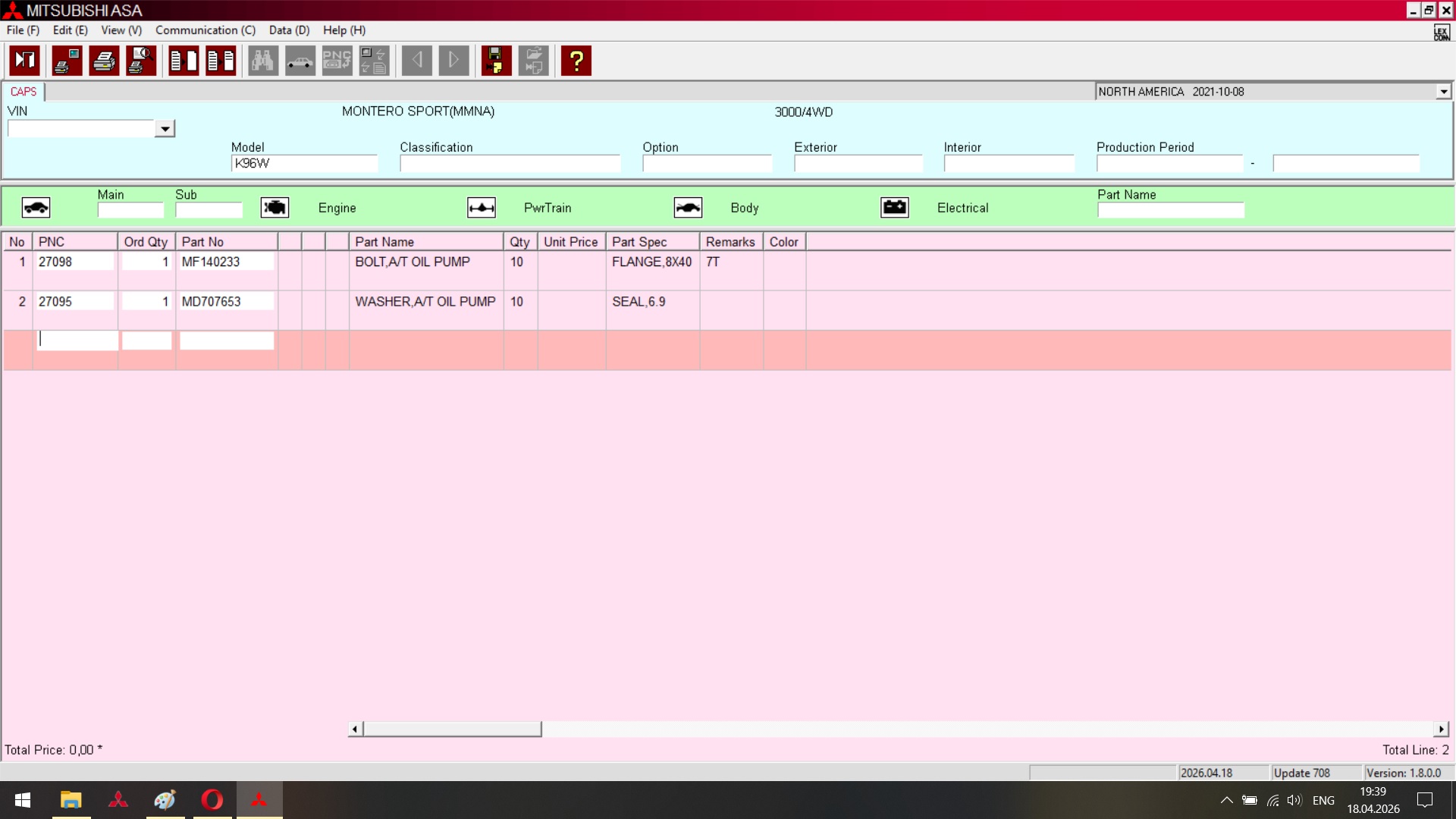Click the Part Name search input field
Viewport: 1456px width, 819px height.
1170,210
